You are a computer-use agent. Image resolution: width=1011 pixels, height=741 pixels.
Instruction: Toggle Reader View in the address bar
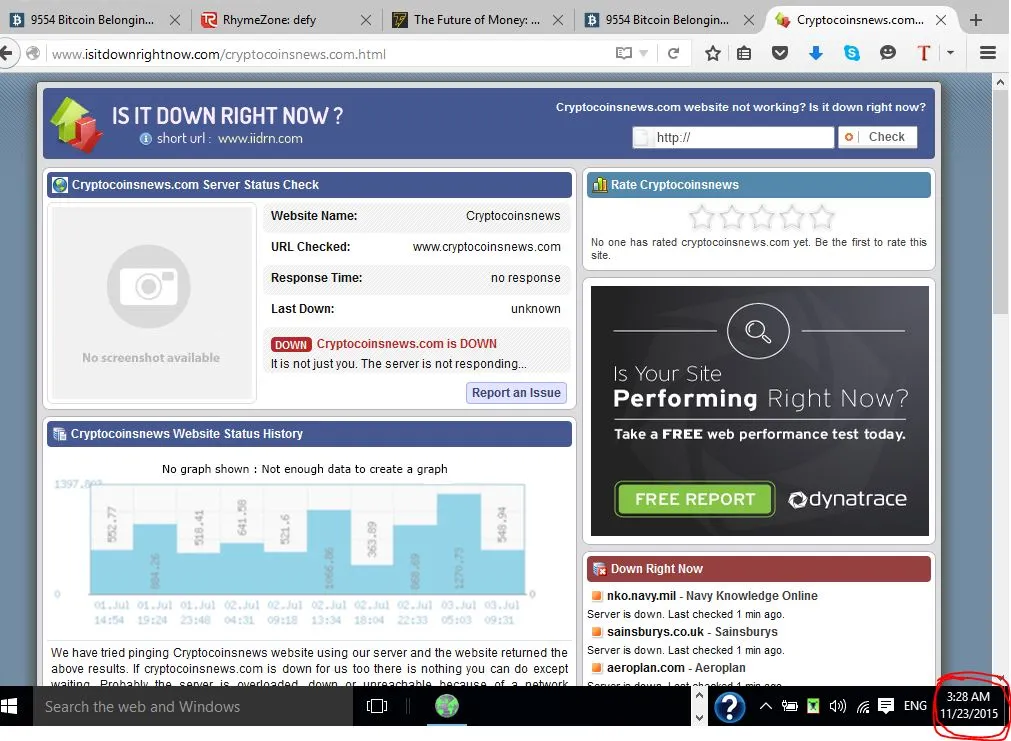click(x=624, y=54)
